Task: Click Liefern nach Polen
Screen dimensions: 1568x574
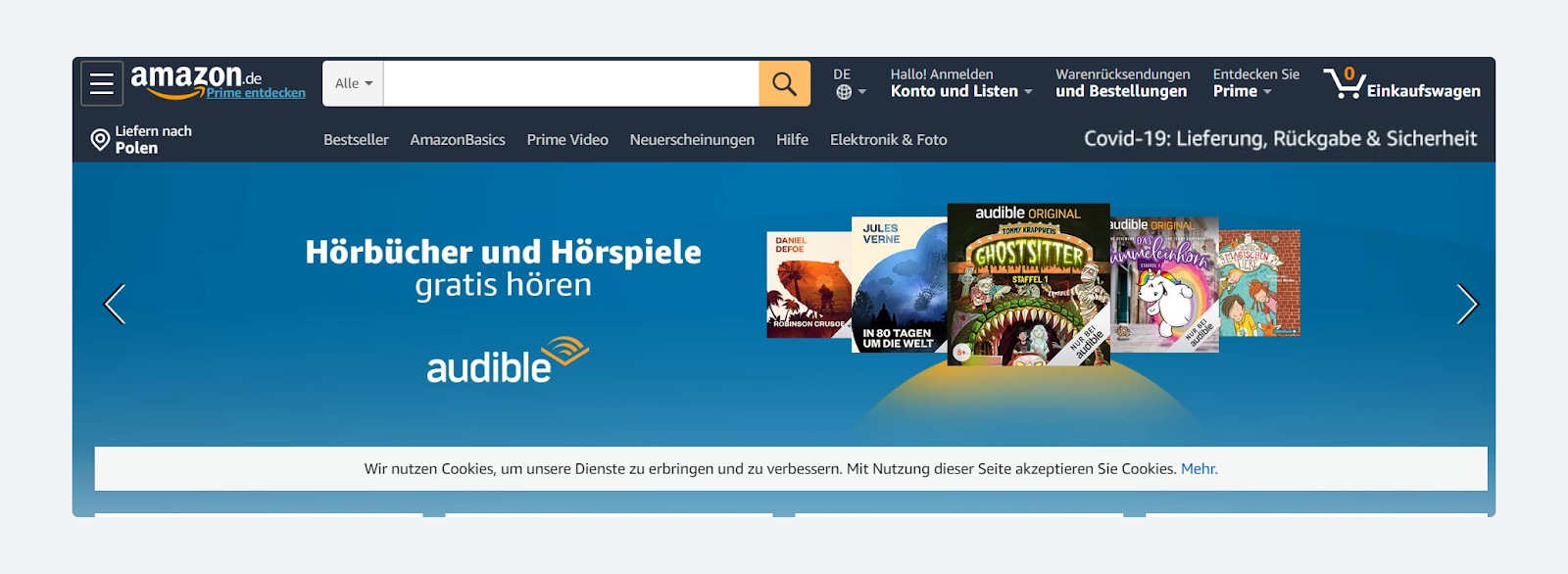Action: click(x=143, y=139)
